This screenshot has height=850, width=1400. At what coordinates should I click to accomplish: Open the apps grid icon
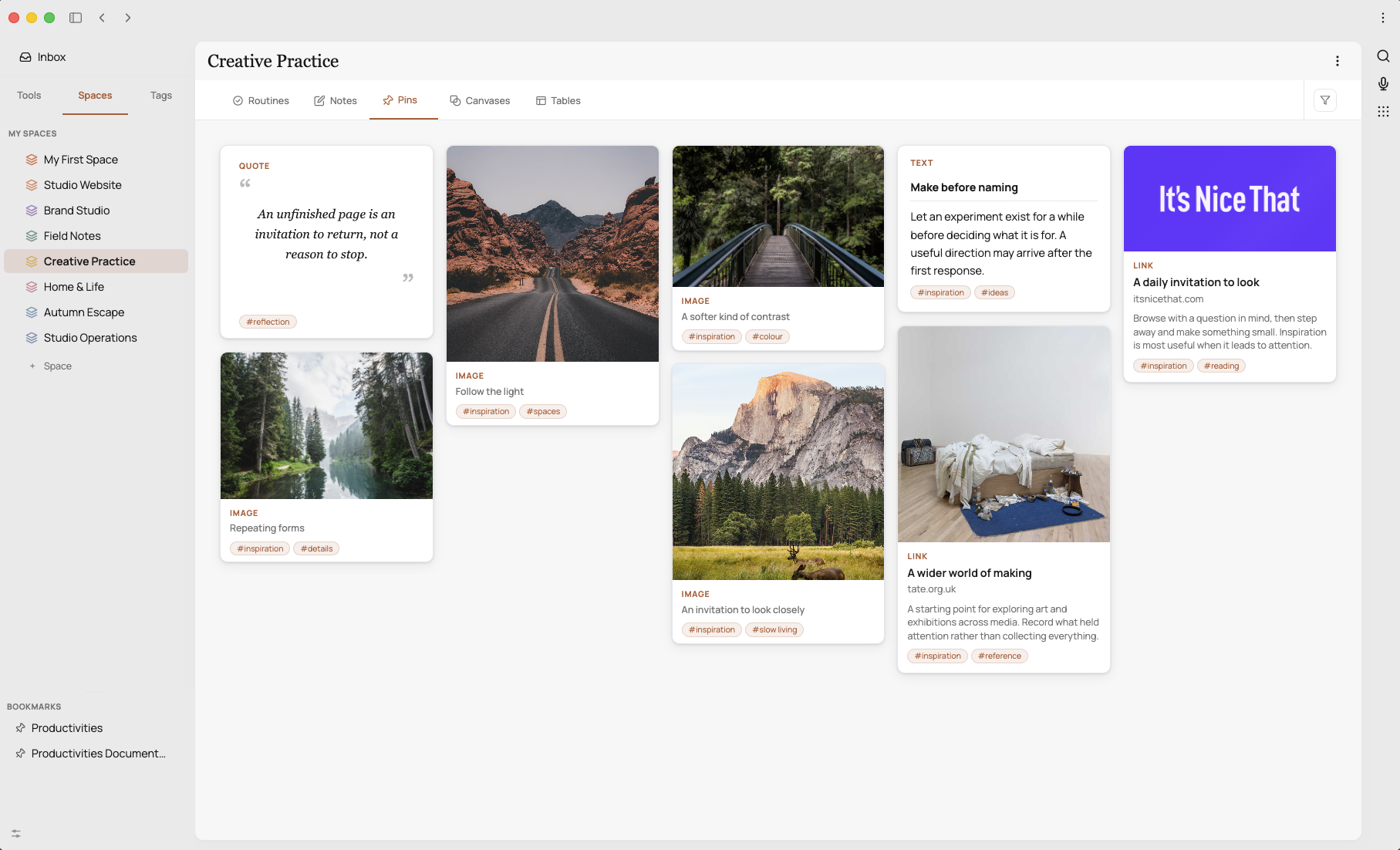tap(1383, 112)
